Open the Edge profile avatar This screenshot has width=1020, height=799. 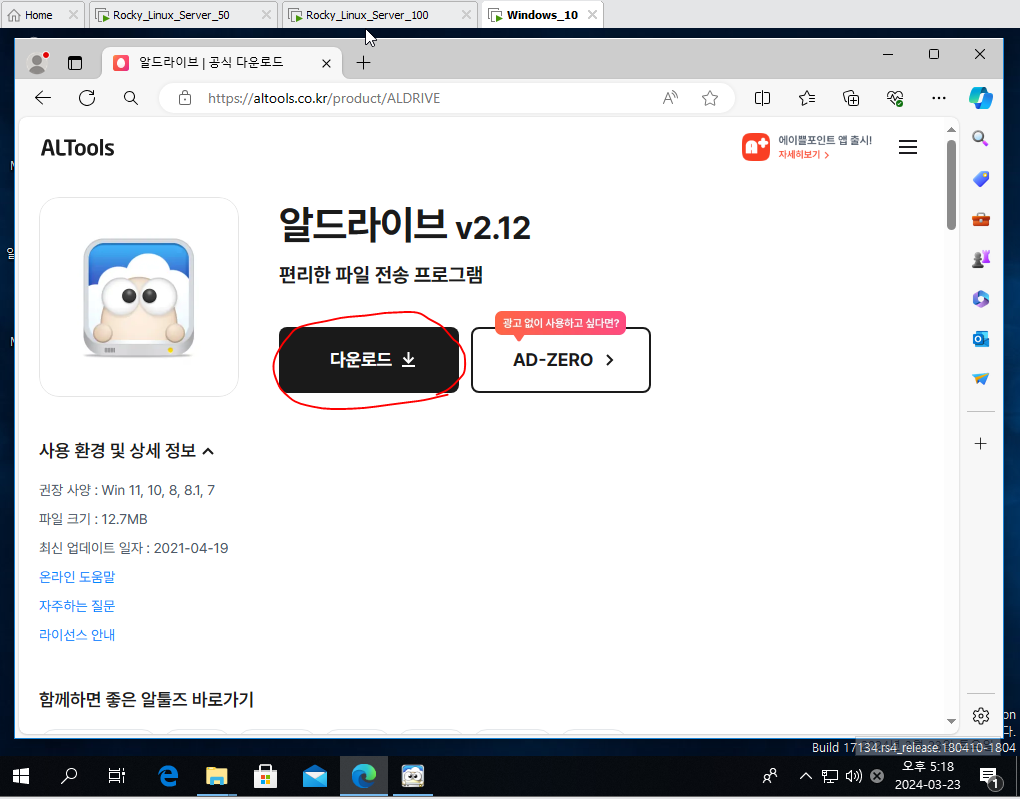click(x=38, y=62)
